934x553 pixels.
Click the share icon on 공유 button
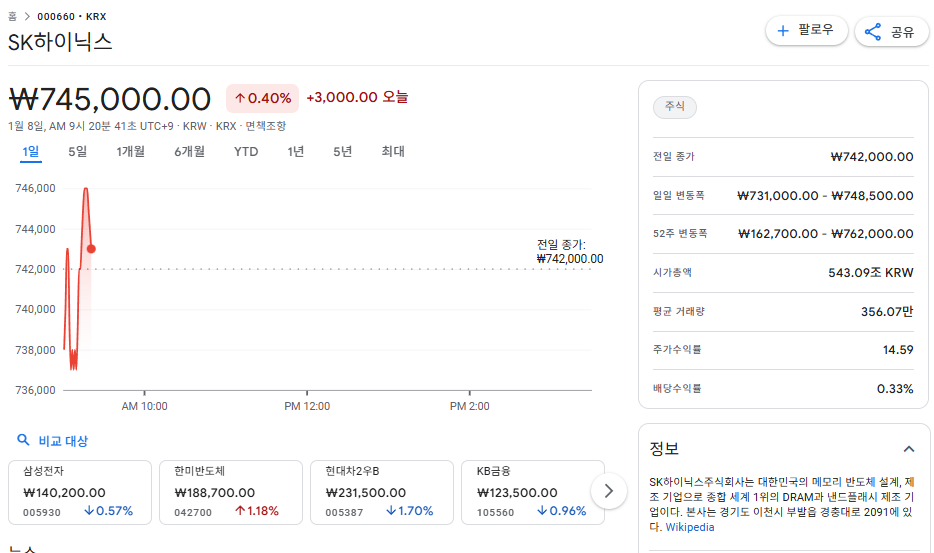(x=873, y=32)
